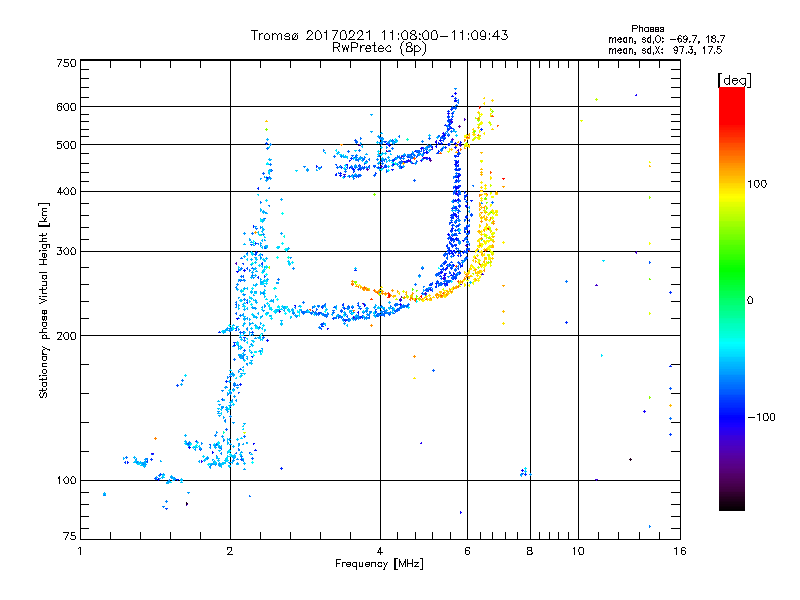Click the x-axis tick label '16'
The height and width of the screenshot is (600, 800).
(x=680, y=551)
